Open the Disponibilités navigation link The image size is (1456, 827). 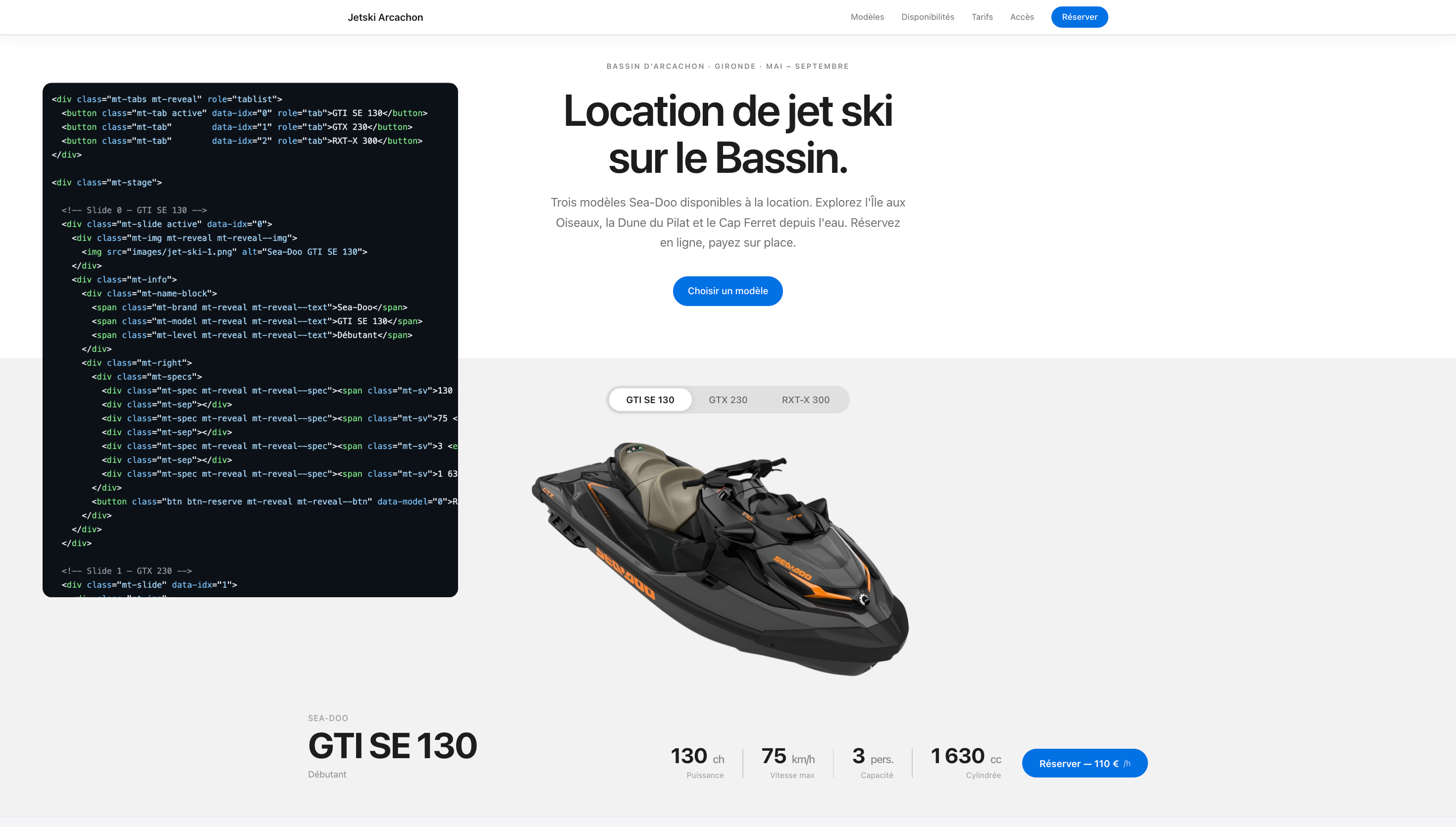pos(927,17)
